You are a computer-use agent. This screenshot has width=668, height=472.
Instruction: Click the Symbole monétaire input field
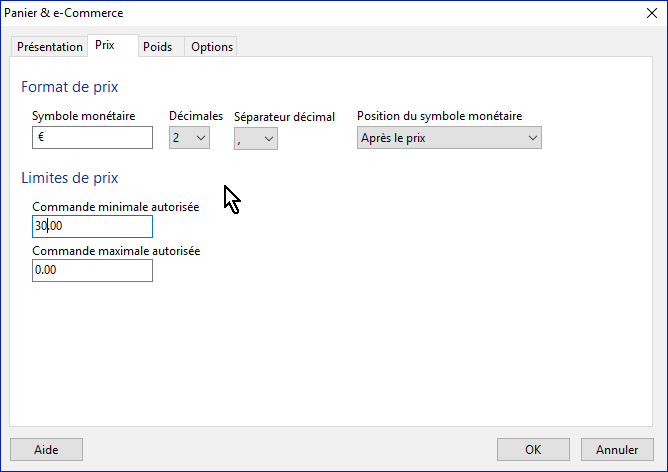(x=92, y=138)
